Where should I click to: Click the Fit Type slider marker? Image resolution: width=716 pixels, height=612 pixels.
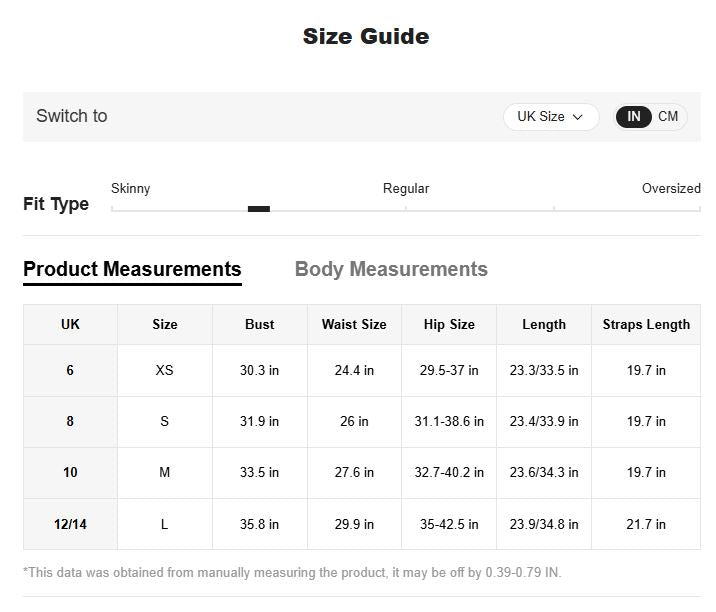point(259,209)
